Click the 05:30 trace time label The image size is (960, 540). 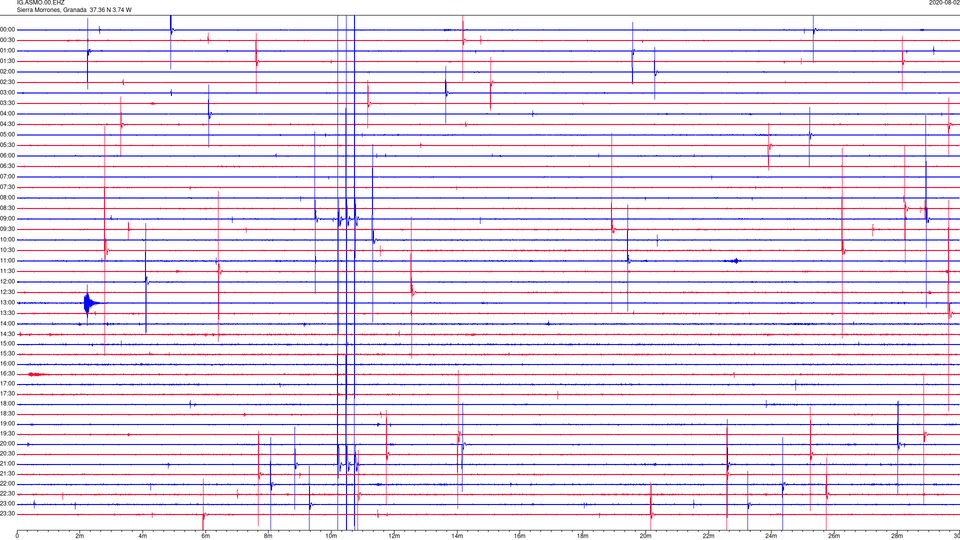click(8, 145)
